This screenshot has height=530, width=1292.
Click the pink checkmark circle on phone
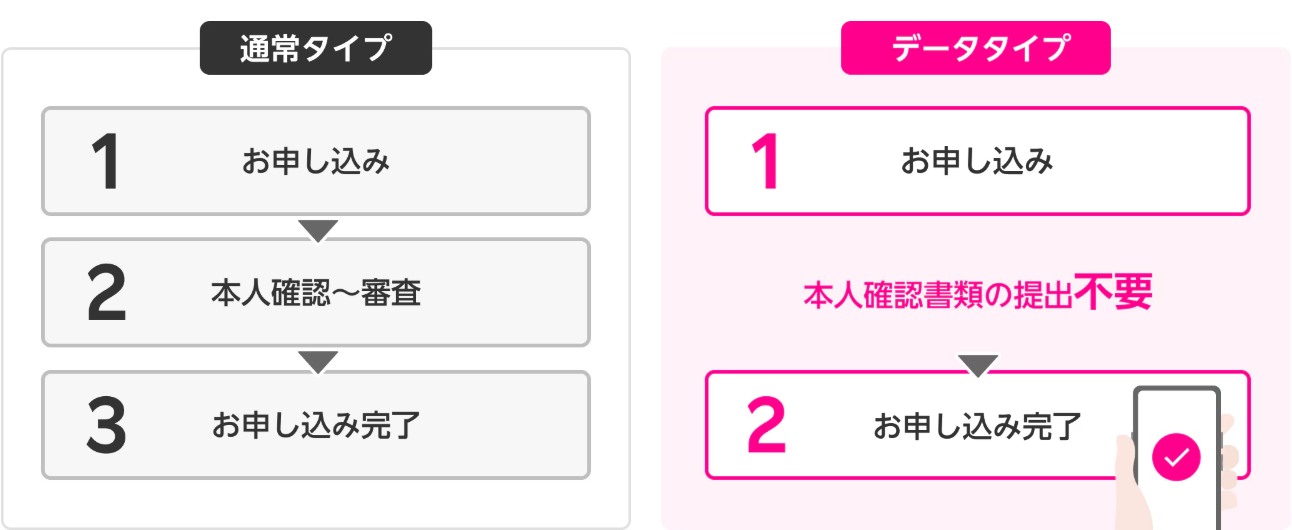1177,457
